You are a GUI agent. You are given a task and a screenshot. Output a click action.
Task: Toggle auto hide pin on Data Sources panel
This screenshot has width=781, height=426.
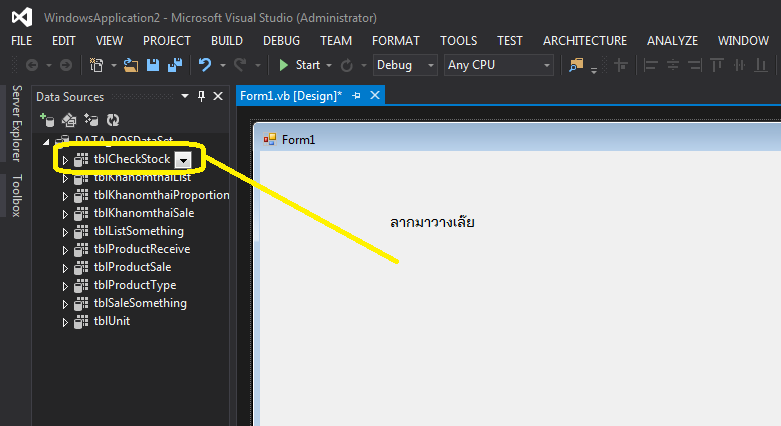pyautogui.click(x=201, y=96)
